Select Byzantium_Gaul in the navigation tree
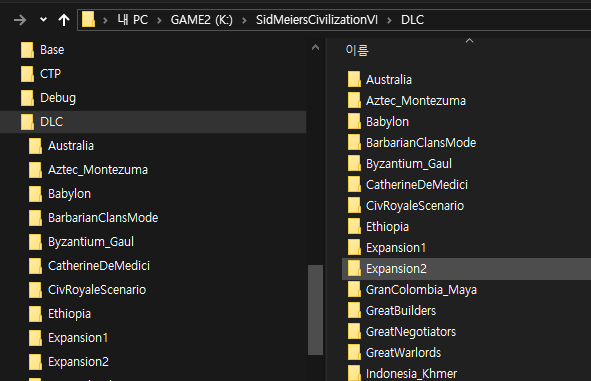591x381 pixels. (91, 242)
